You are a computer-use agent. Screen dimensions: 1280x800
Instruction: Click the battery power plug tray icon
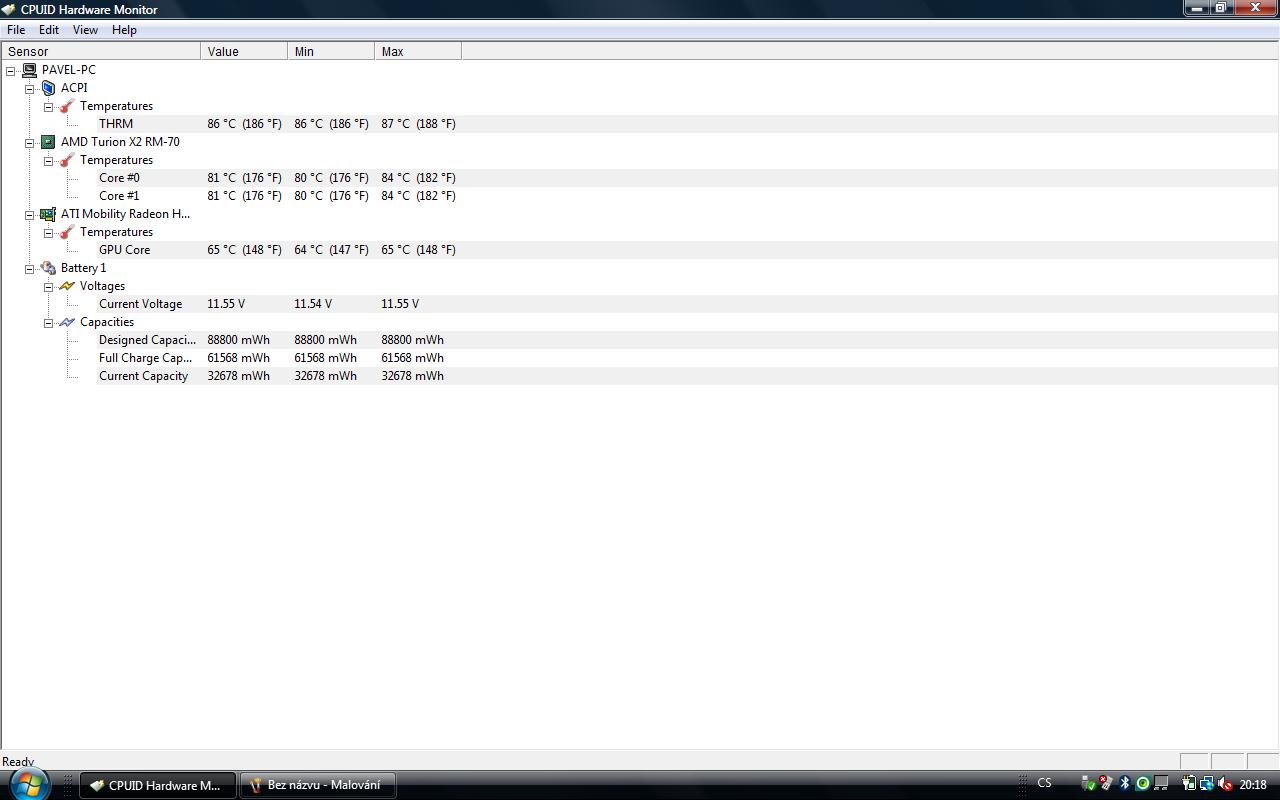[x=1189, y=784]
